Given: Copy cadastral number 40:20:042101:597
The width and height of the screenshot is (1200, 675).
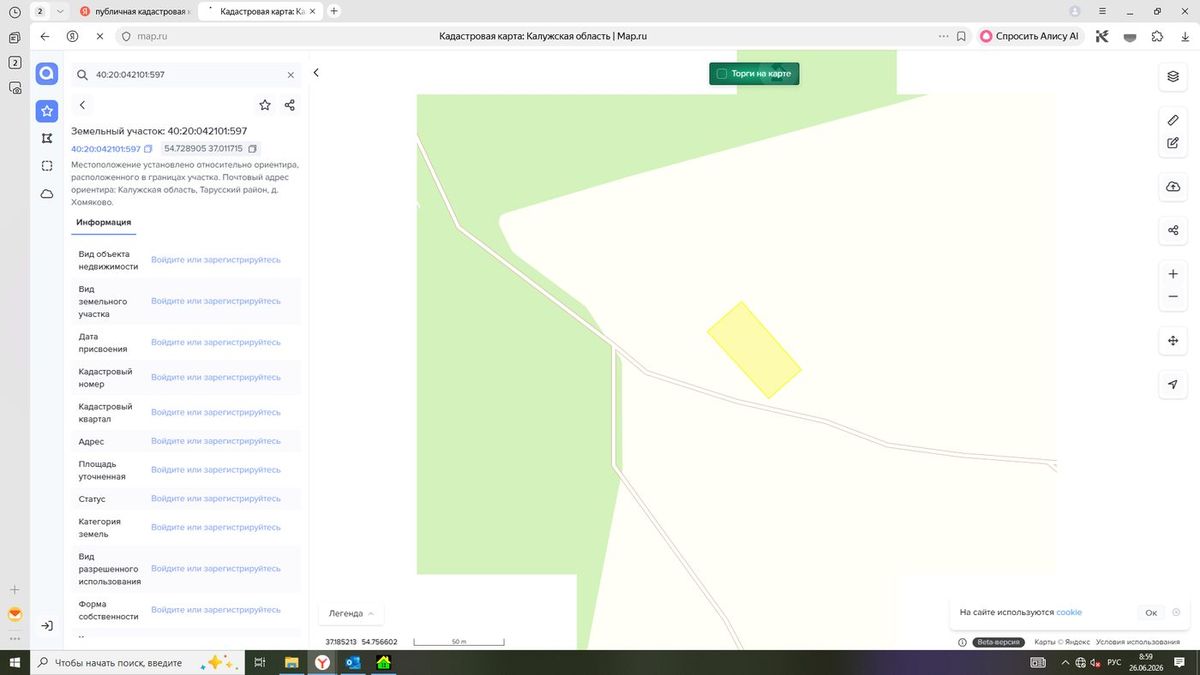Looking at the screenshot, I should click(148, 149).
